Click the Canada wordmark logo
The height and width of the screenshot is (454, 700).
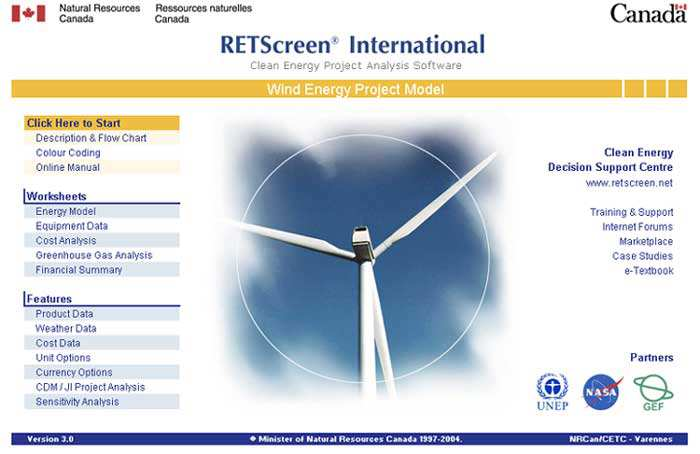click(x=648, y=13)
